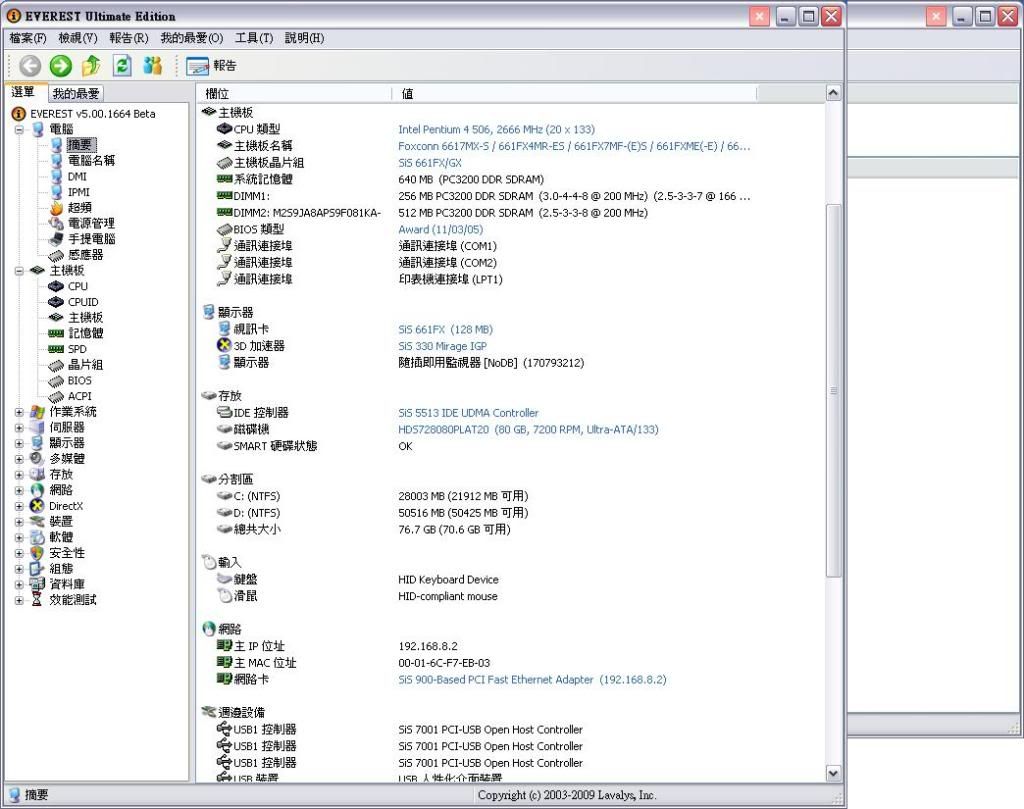Viewport: 1024px width, 809px height.
Task: Click the 超頻 flame icon
Action: point(56,208)
